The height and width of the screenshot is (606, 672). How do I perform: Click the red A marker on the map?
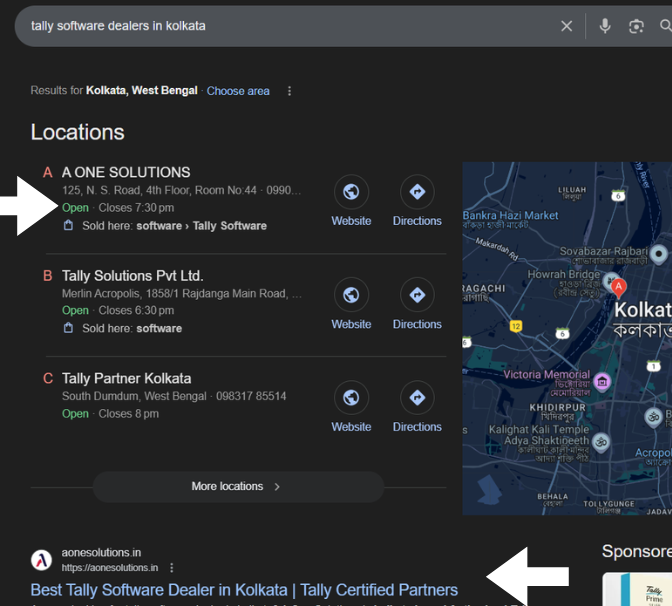tap(618, 287)
